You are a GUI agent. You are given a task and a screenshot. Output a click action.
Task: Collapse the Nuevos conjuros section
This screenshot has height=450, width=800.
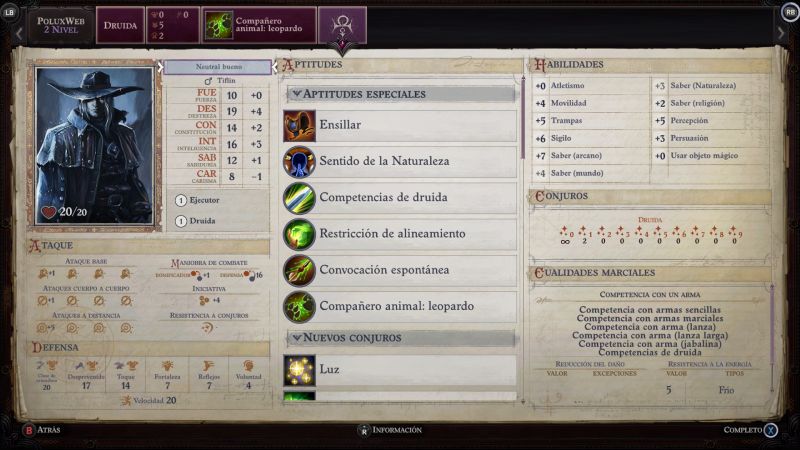297,337
